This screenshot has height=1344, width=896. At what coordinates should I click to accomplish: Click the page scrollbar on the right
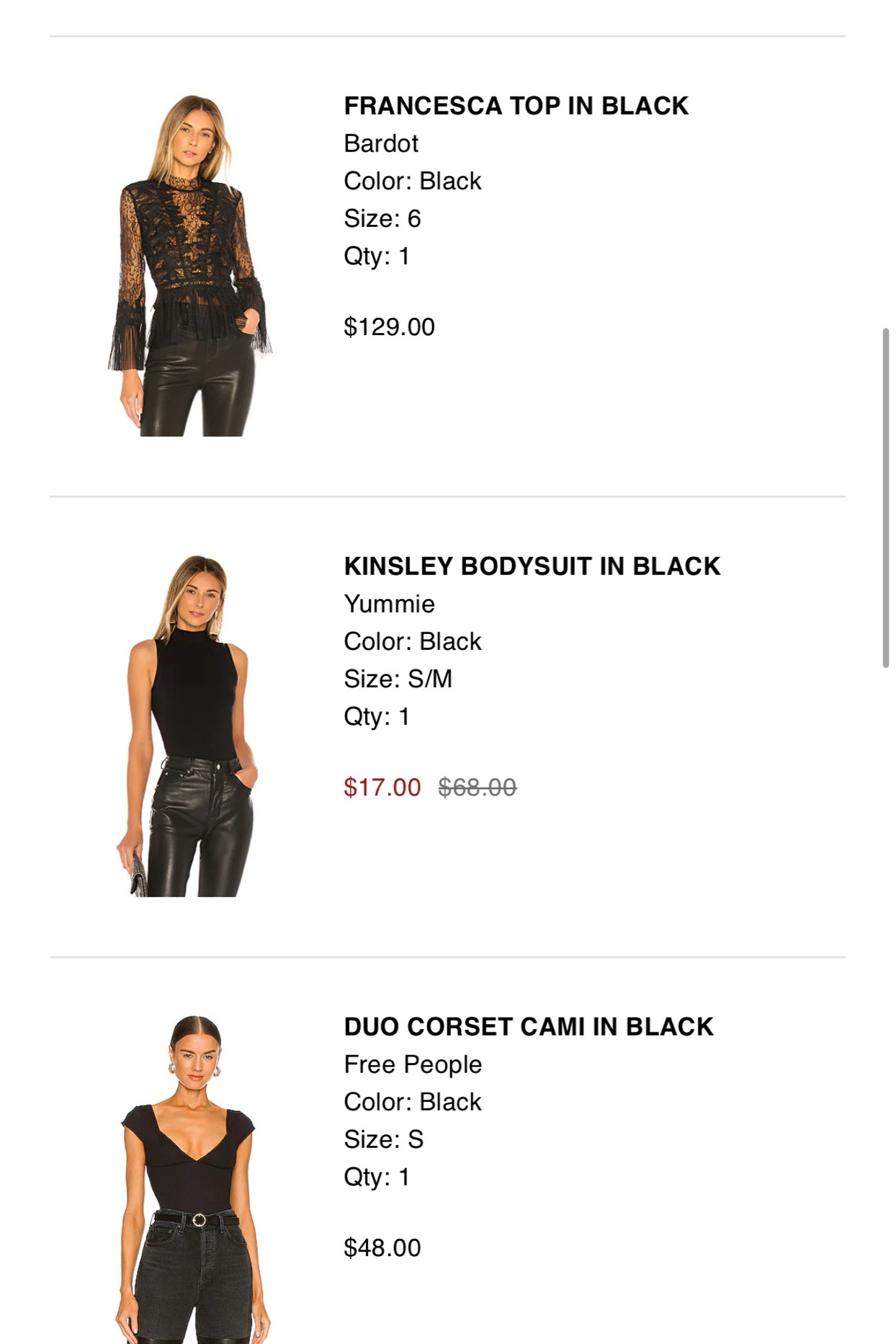point(887,497)
